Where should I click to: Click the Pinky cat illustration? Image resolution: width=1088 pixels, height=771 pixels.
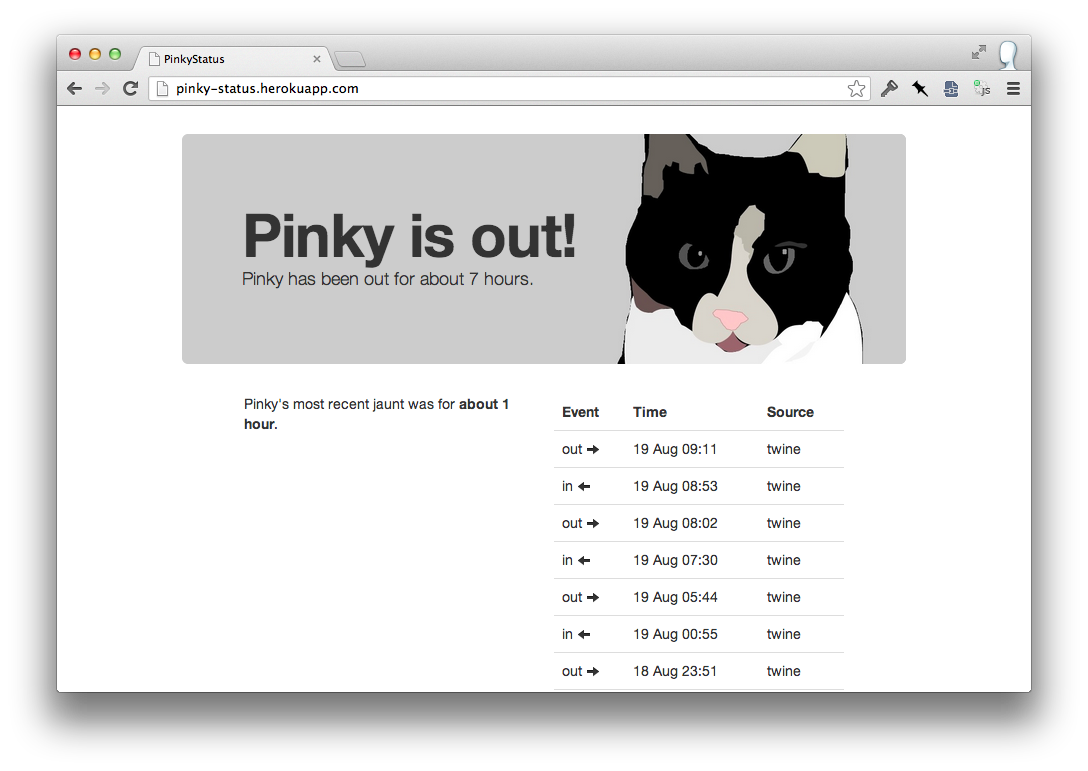[740, 248]
